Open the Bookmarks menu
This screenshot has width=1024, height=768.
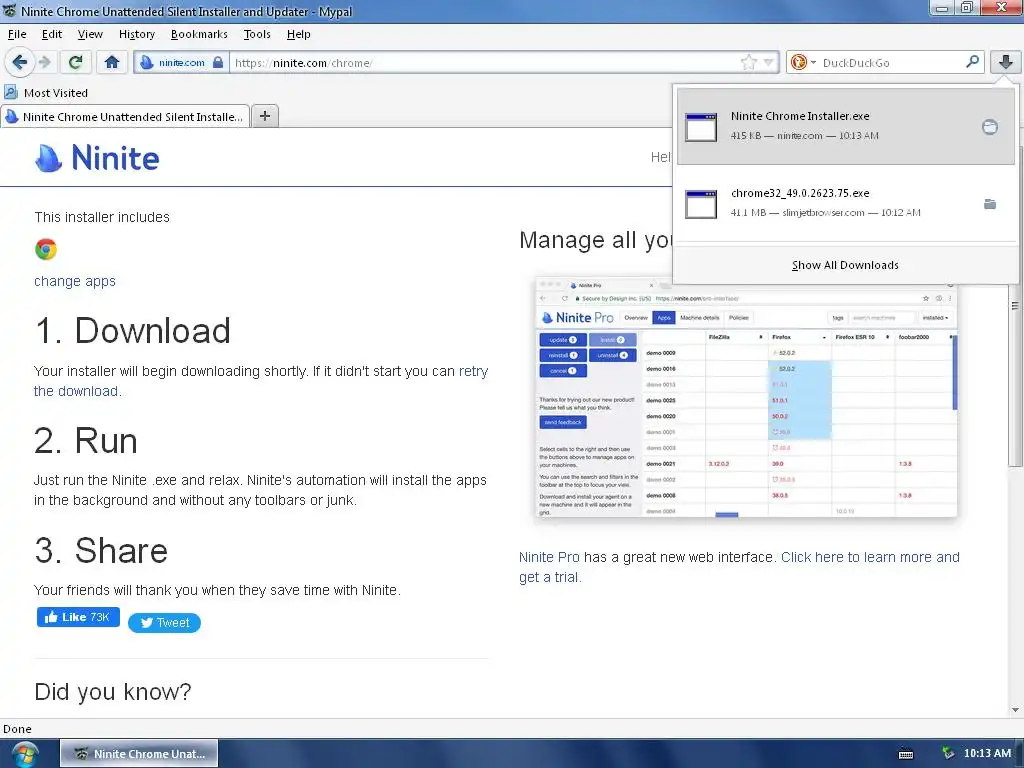[x=199, y=34]
